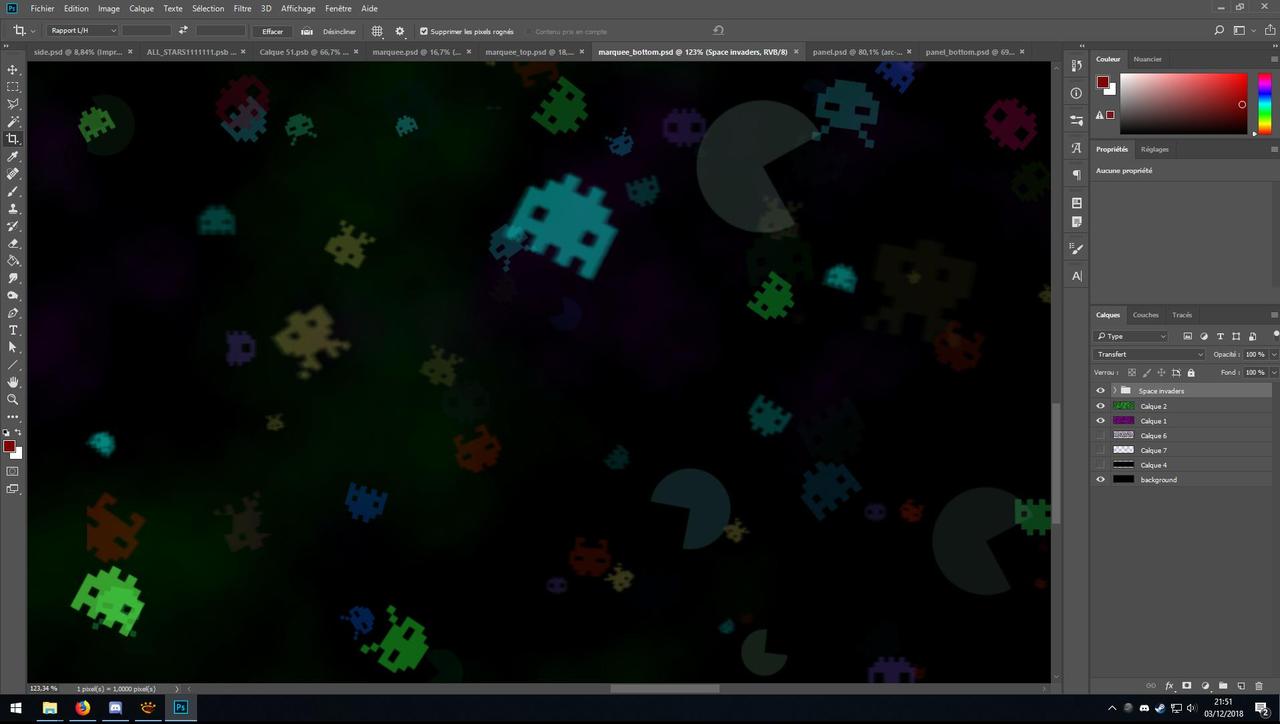Image resolution: width=1280 pixels, height=724 pixels.
Task: Select the Polygonal Lasso tool
Action: pyautogui.click(x=13, y=104)
